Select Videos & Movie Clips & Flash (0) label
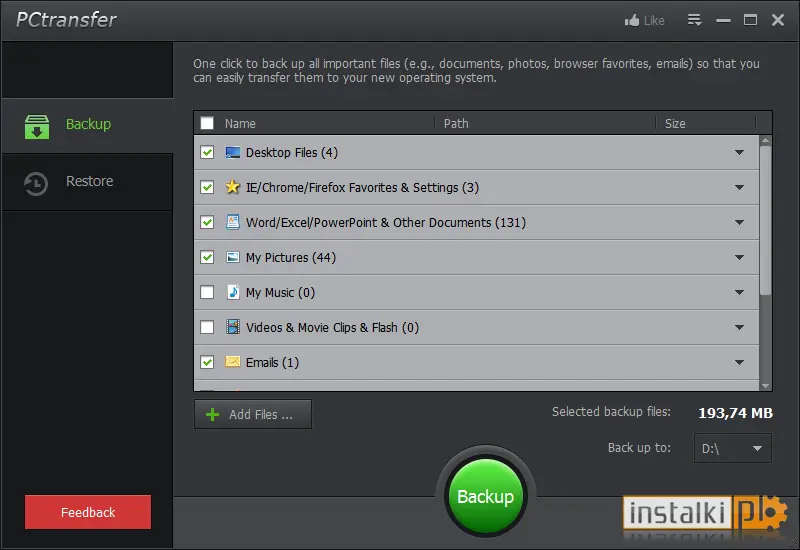 coord(332,328)
